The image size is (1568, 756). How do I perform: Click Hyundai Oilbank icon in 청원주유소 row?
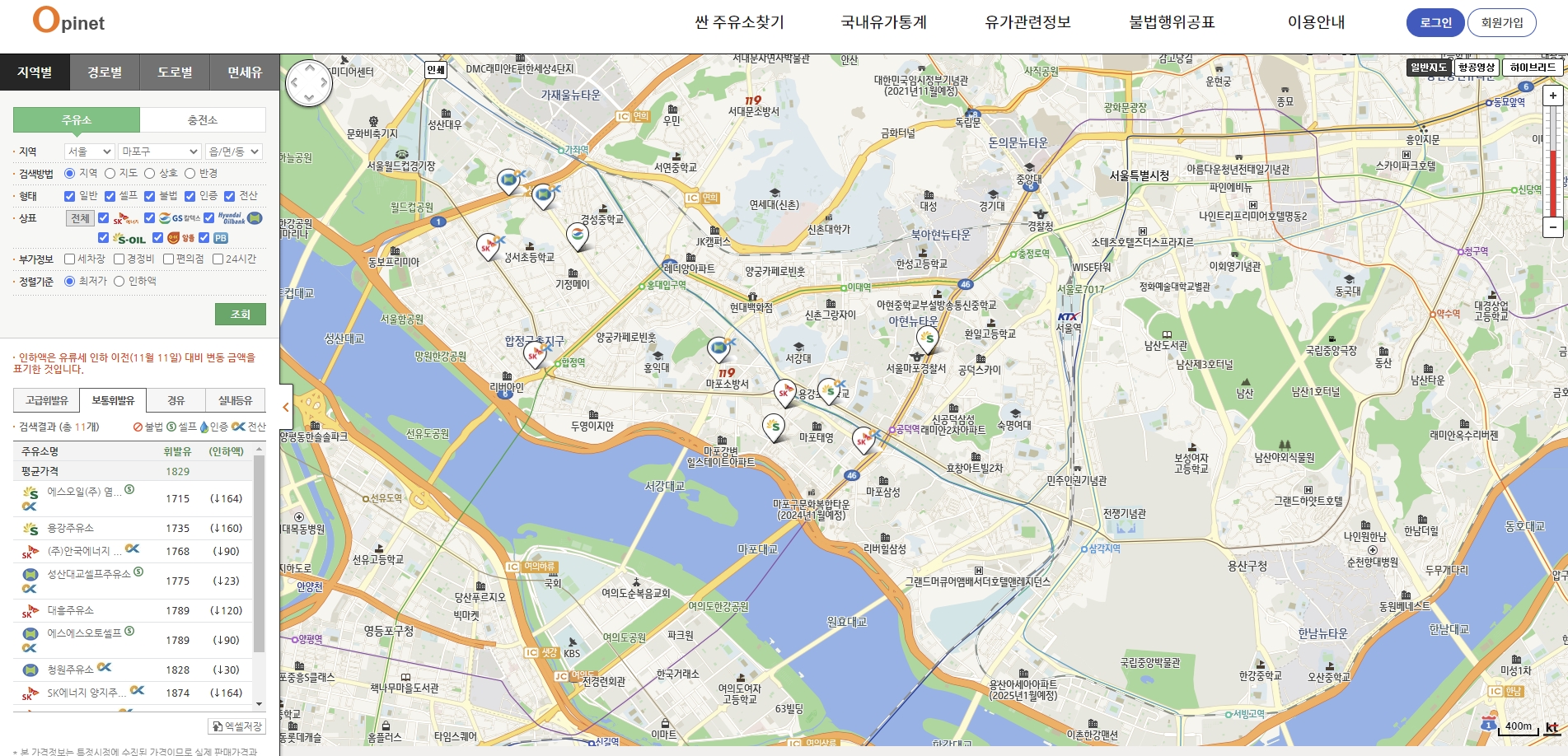click(30, 670)
